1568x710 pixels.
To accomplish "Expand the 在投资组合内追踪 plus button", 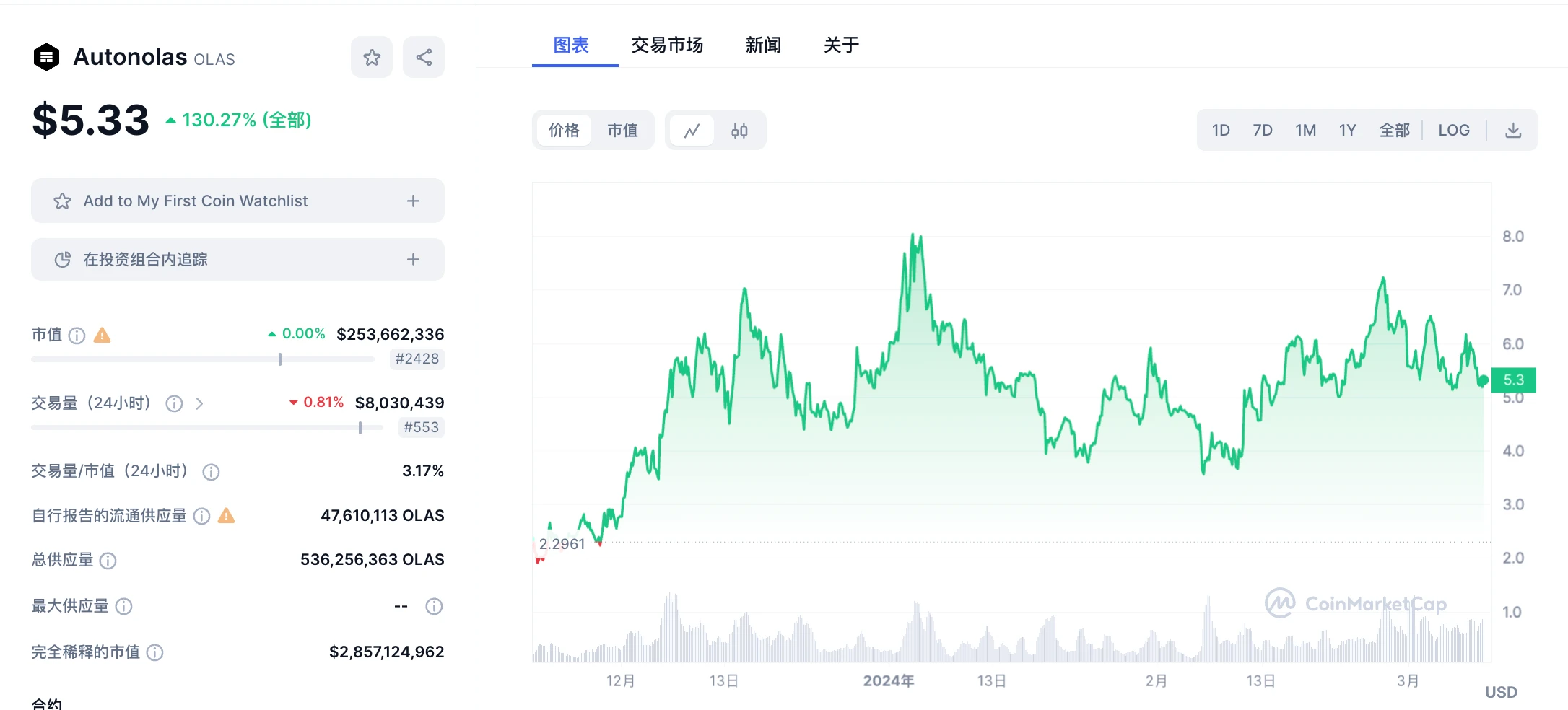I will tap(413, 260).
